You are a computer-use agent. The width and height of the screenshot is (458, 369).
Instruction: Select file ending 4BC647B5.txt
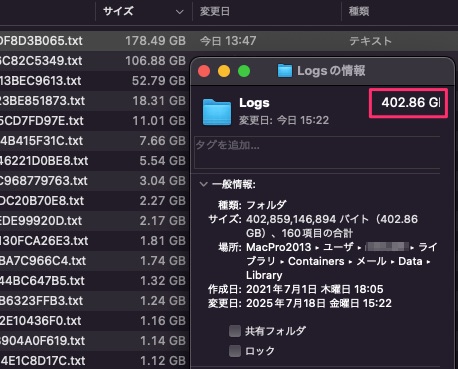(42, 281)
